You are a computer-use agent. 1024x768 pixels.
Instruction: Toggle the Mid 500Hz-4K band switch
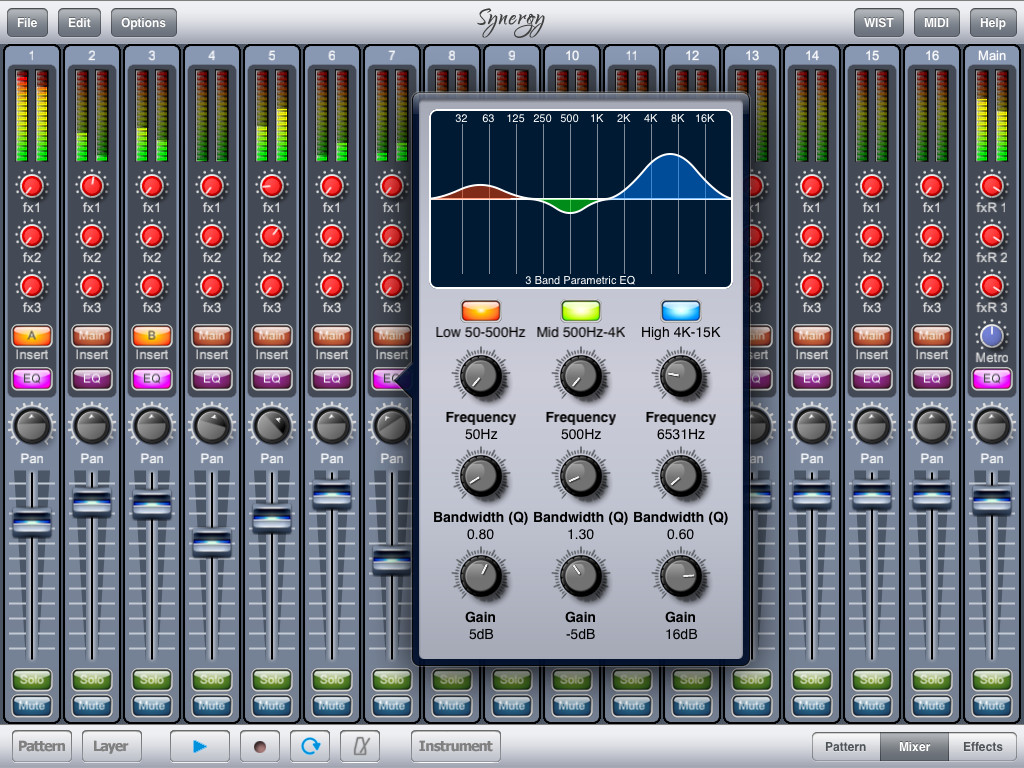[x=581, y=310]
